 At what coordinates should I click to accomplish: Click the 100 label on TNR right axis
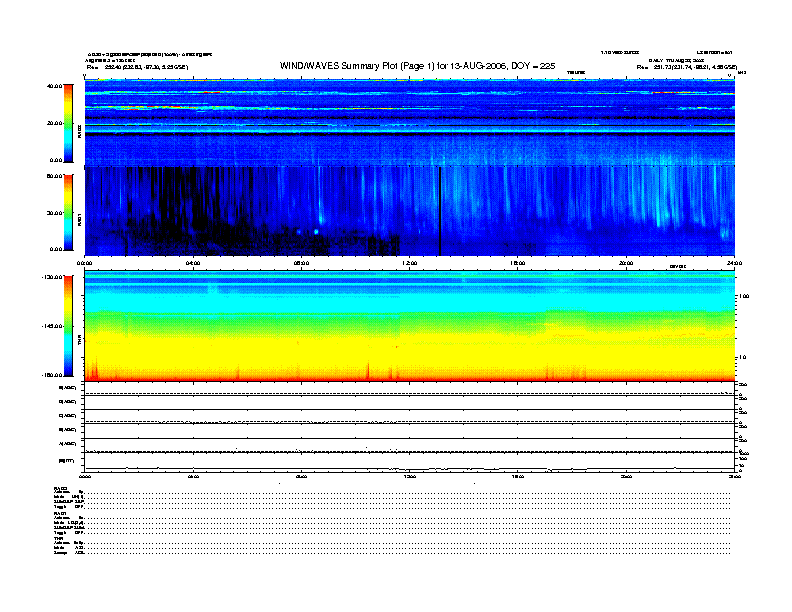pos(744,296)
